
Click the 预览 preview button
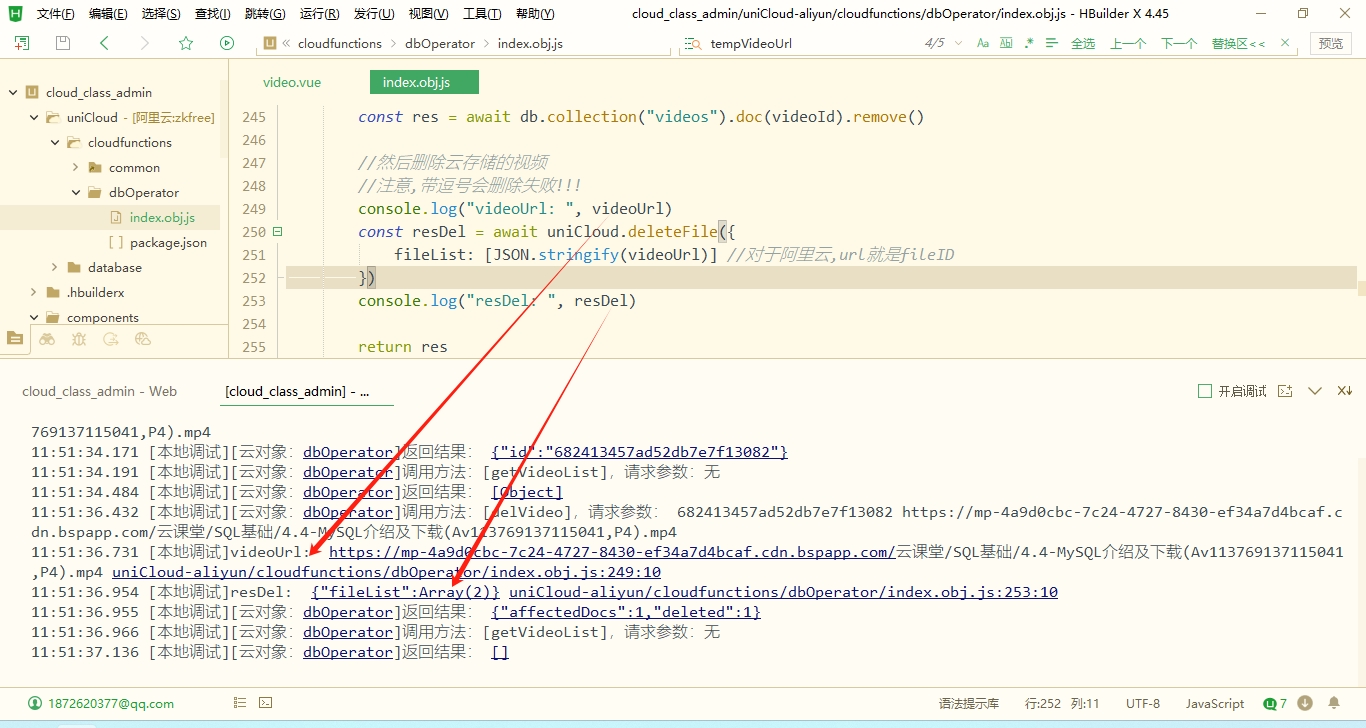1331,43
